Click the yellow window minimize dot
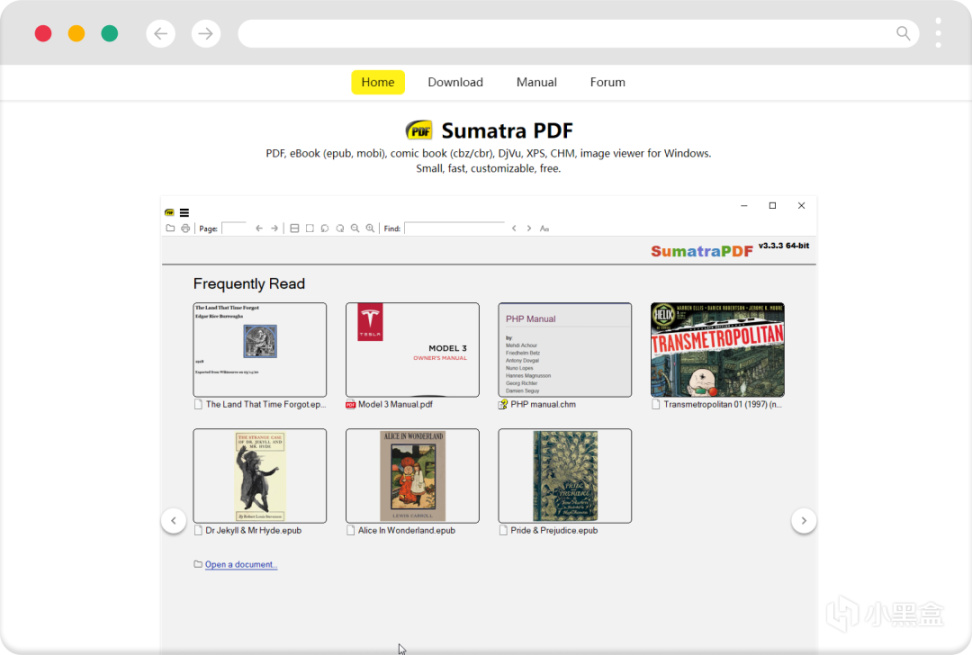972x655 pixels. point(76,33)
